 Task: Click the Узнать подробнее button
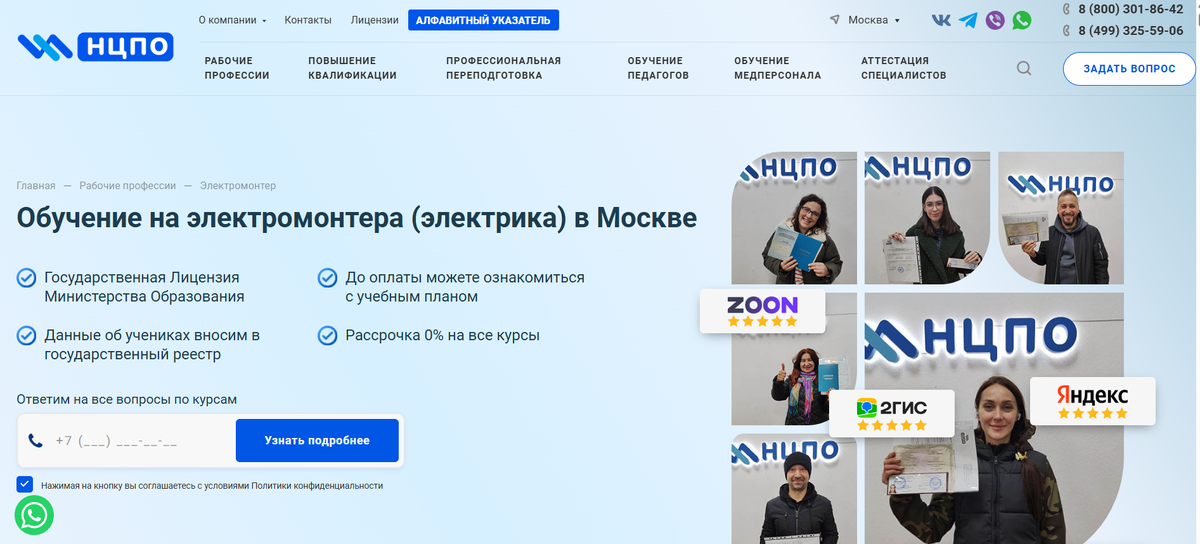[317, 440]
